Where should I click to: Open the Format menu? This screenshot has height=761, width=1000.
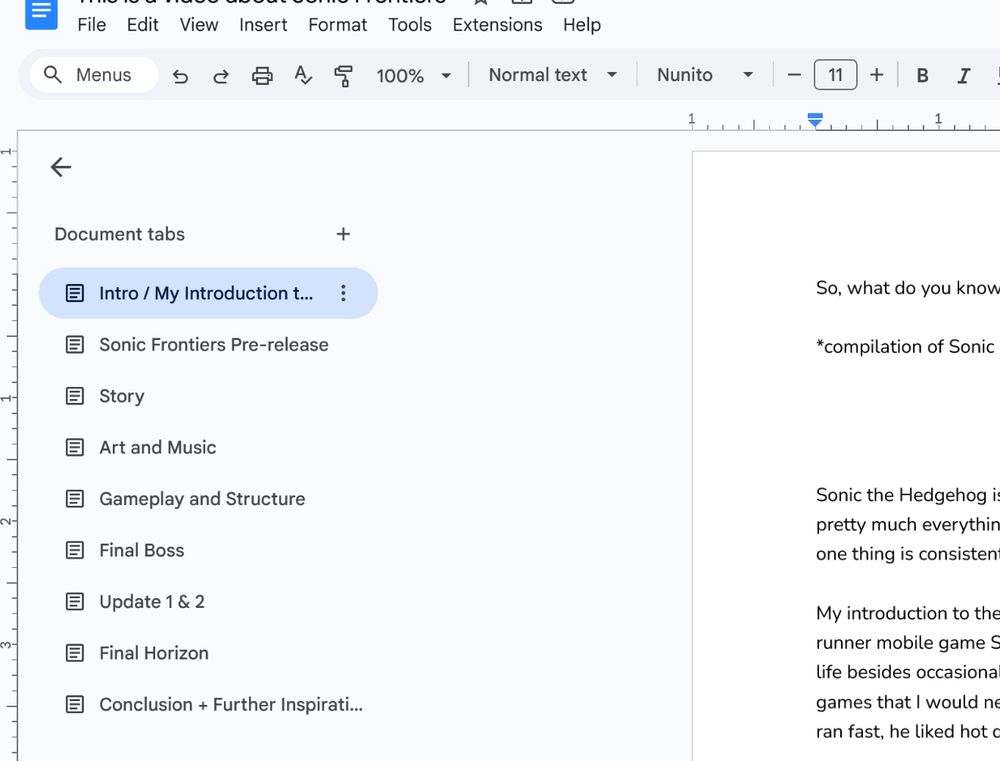[x=337, y=25]
